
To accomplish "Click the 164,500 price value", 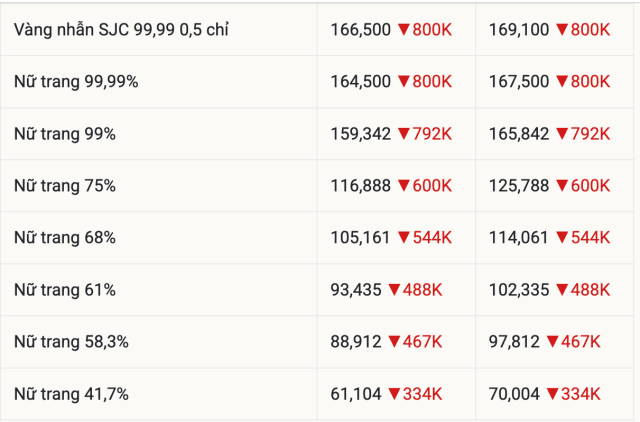I will pos(360,82).
